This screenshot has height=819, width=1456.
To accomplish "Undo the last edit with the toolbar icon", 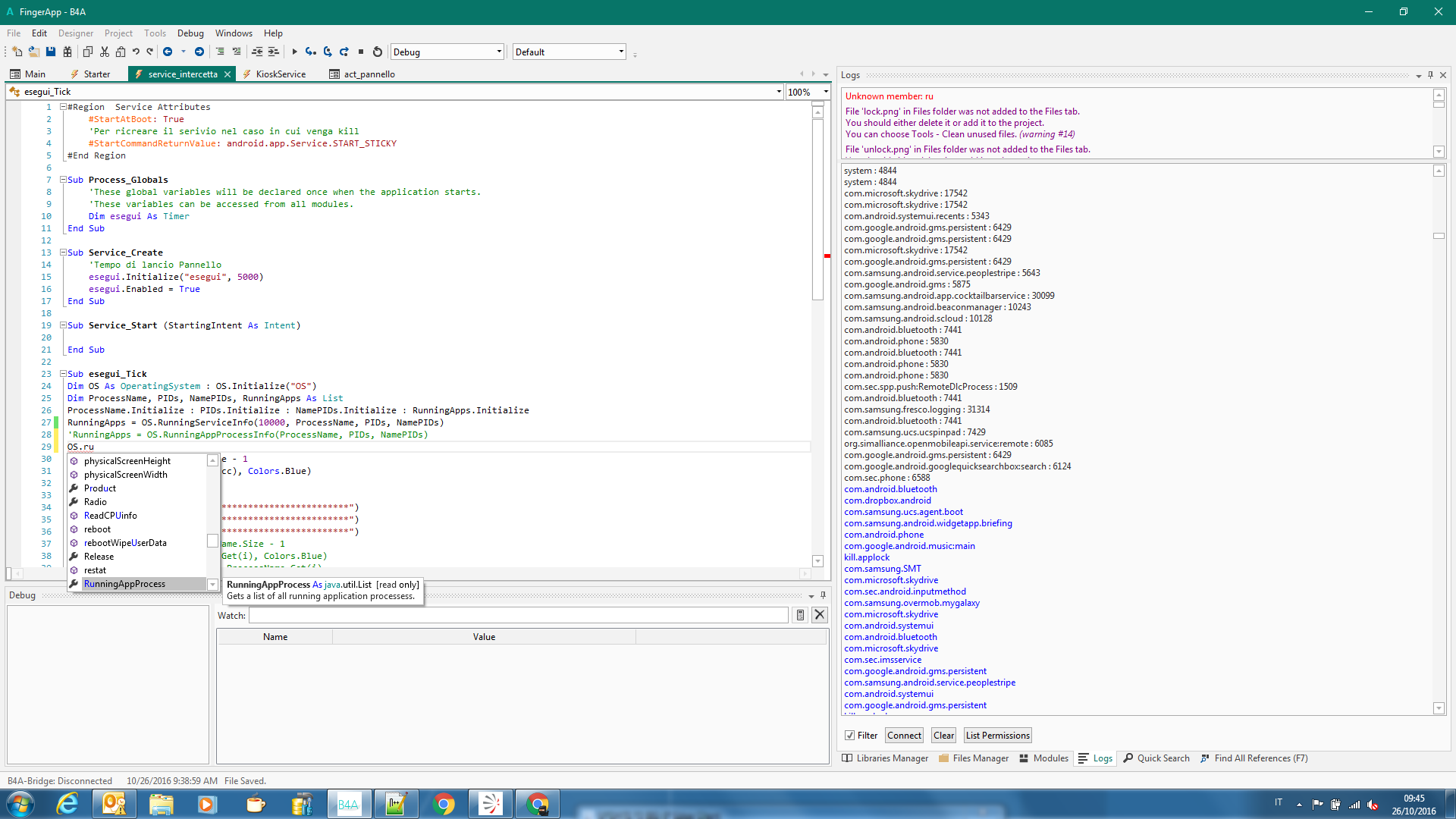I will coord(136,52).
